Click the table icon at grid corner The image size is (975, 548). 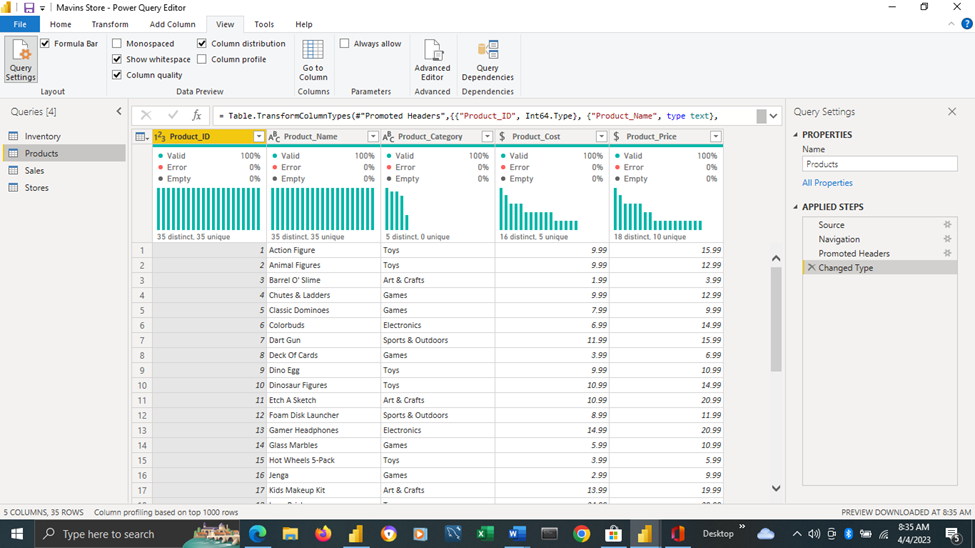tap(142, 137)
